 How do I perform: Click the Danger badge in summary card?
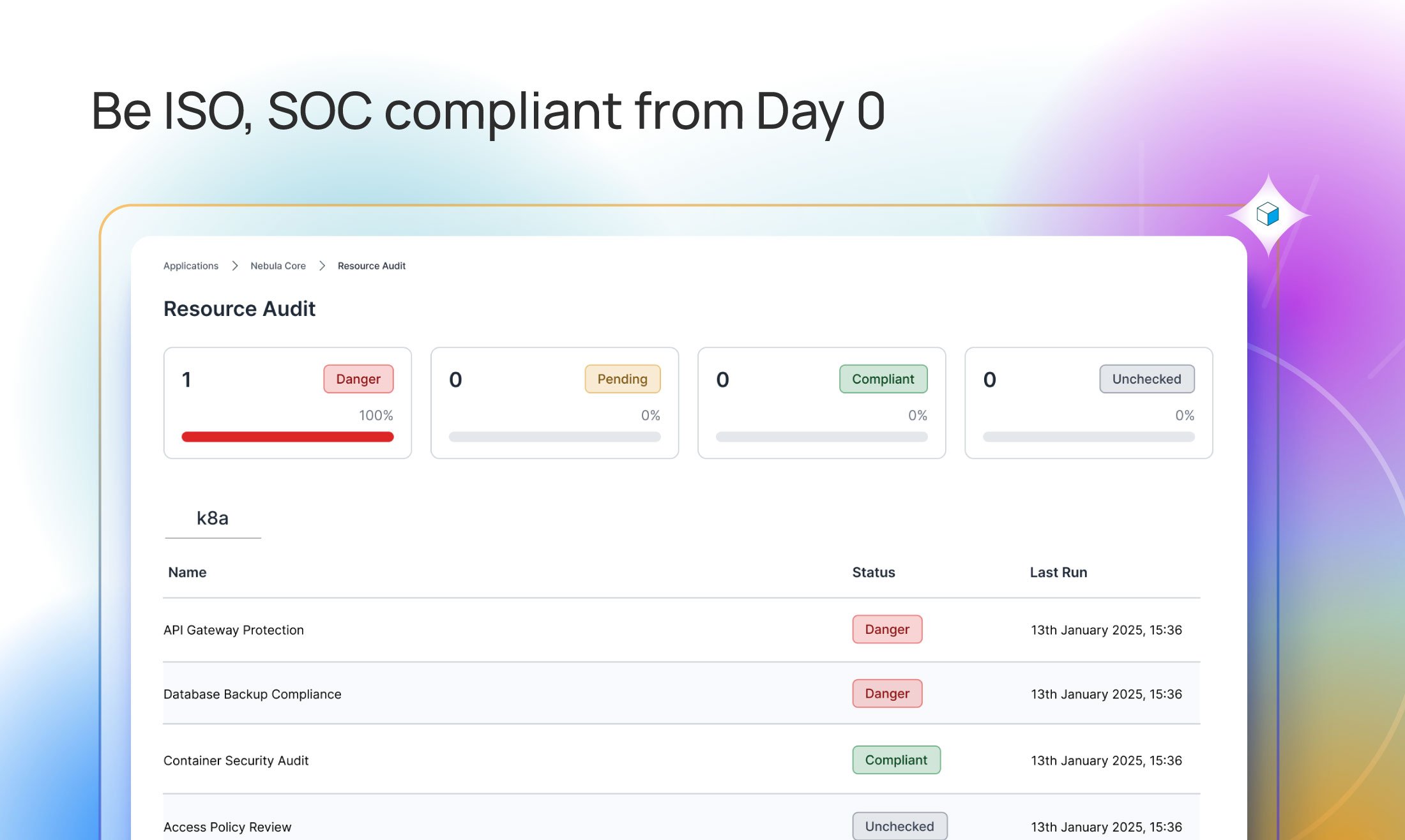pos(358,379)
